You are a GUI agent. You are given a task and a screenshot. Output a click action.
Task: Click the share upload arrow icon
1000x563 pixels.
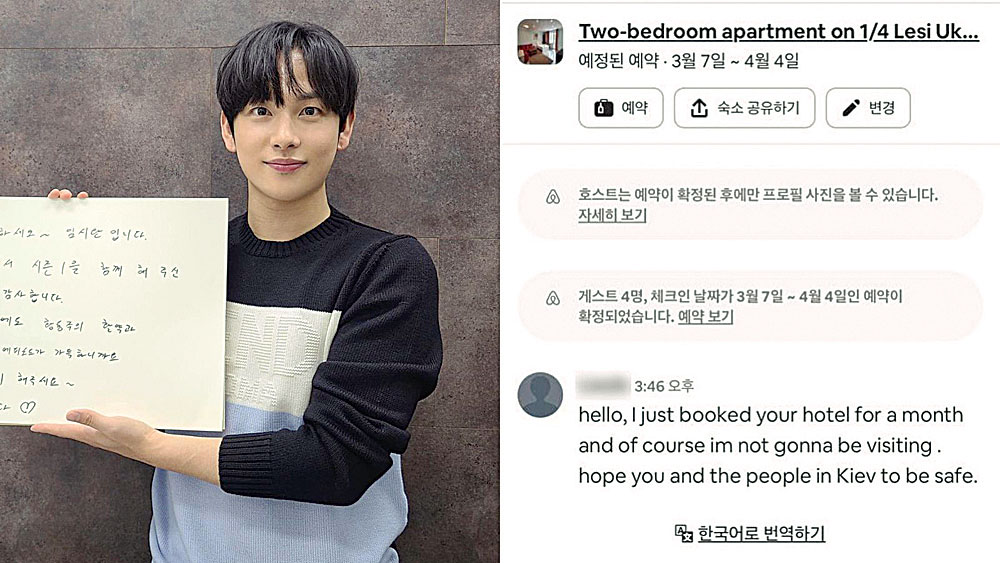point(699,108)
